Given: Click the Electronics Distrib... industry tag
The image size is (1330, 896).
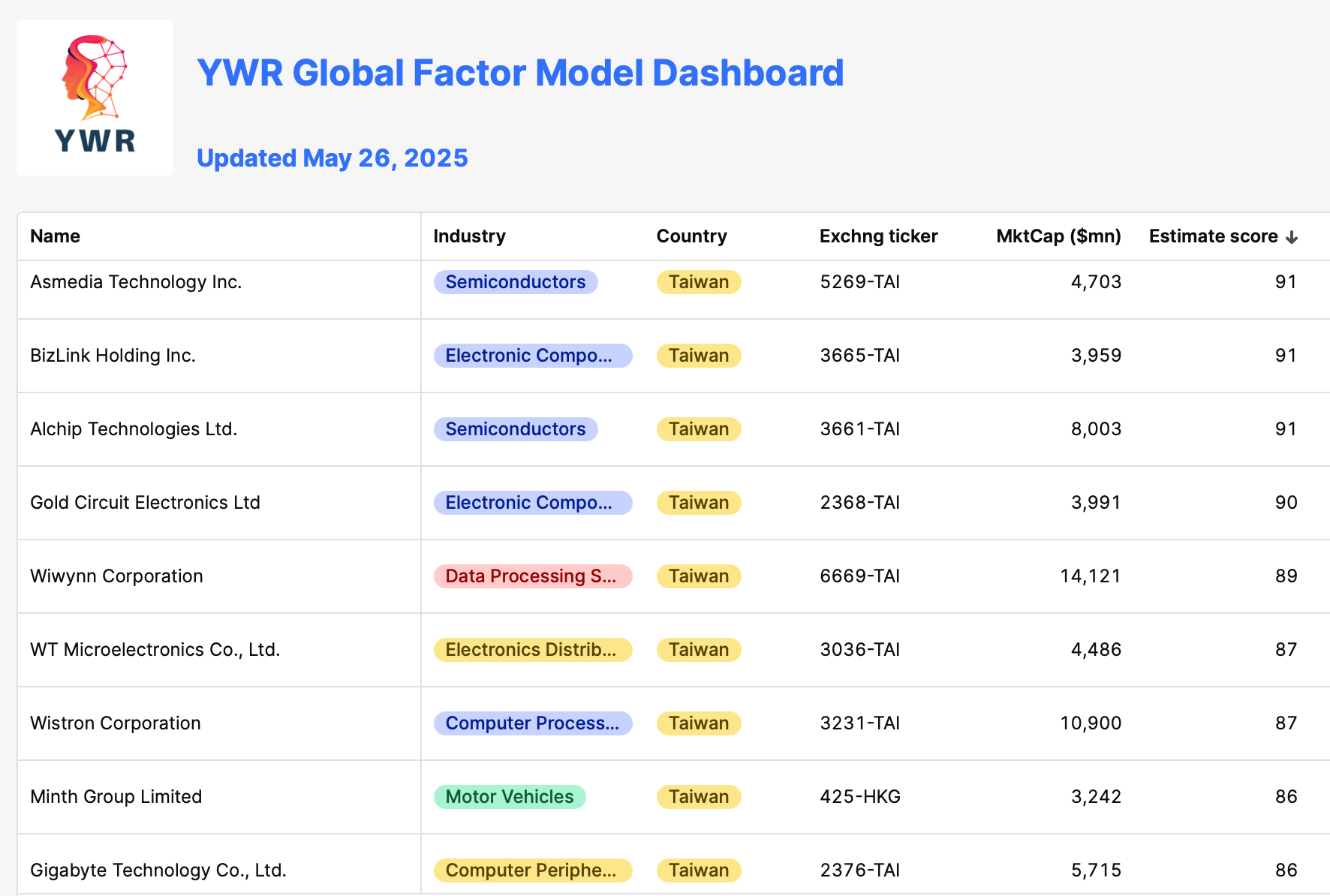Looking at the screenshot, I should (x=533, y=650).
